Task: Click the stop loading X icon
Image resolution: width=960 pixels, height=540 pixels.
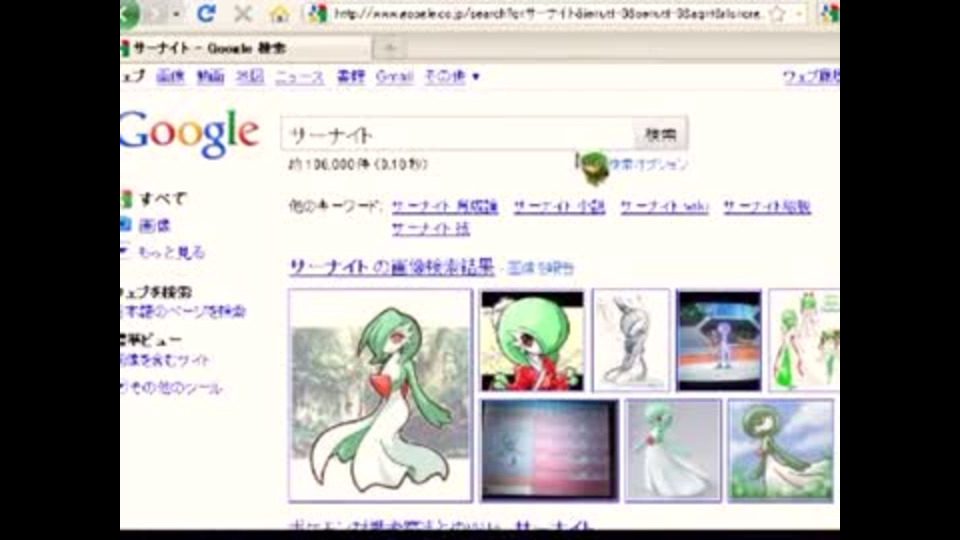Action: 242,13
